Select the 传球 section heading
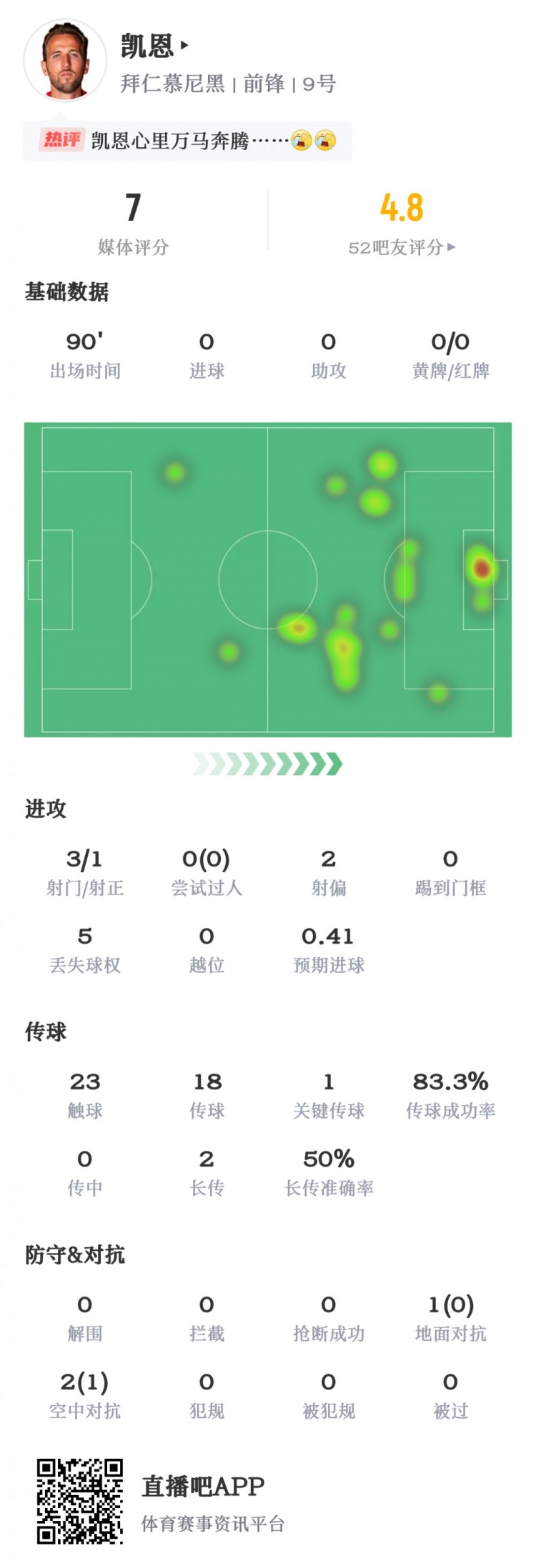Image resolution: width=536 pixels, height=1568 pixels. click(x=46, y=1032)
